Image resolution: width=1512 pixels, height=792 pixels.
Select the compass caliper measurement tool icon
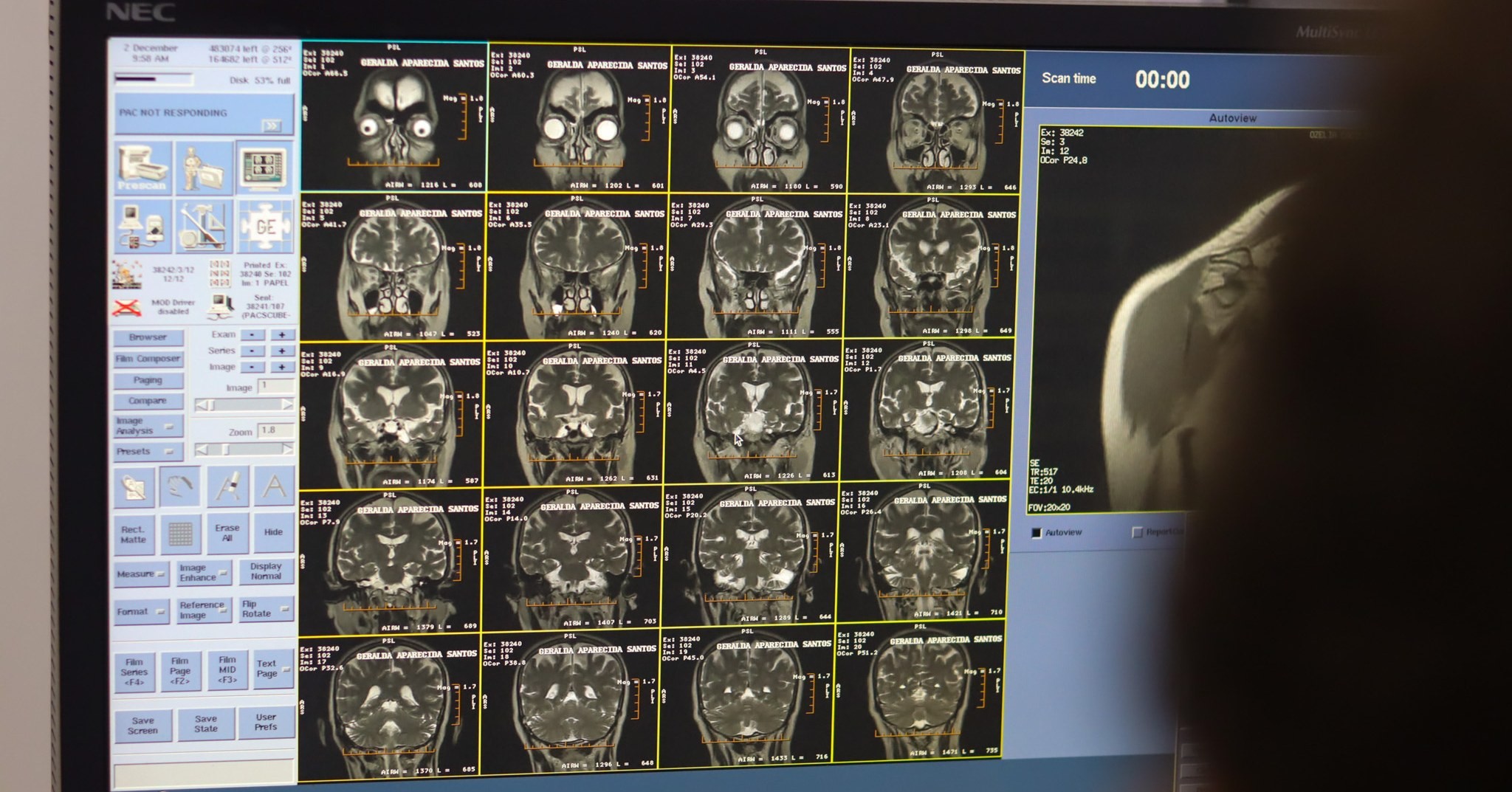point(227,486)
